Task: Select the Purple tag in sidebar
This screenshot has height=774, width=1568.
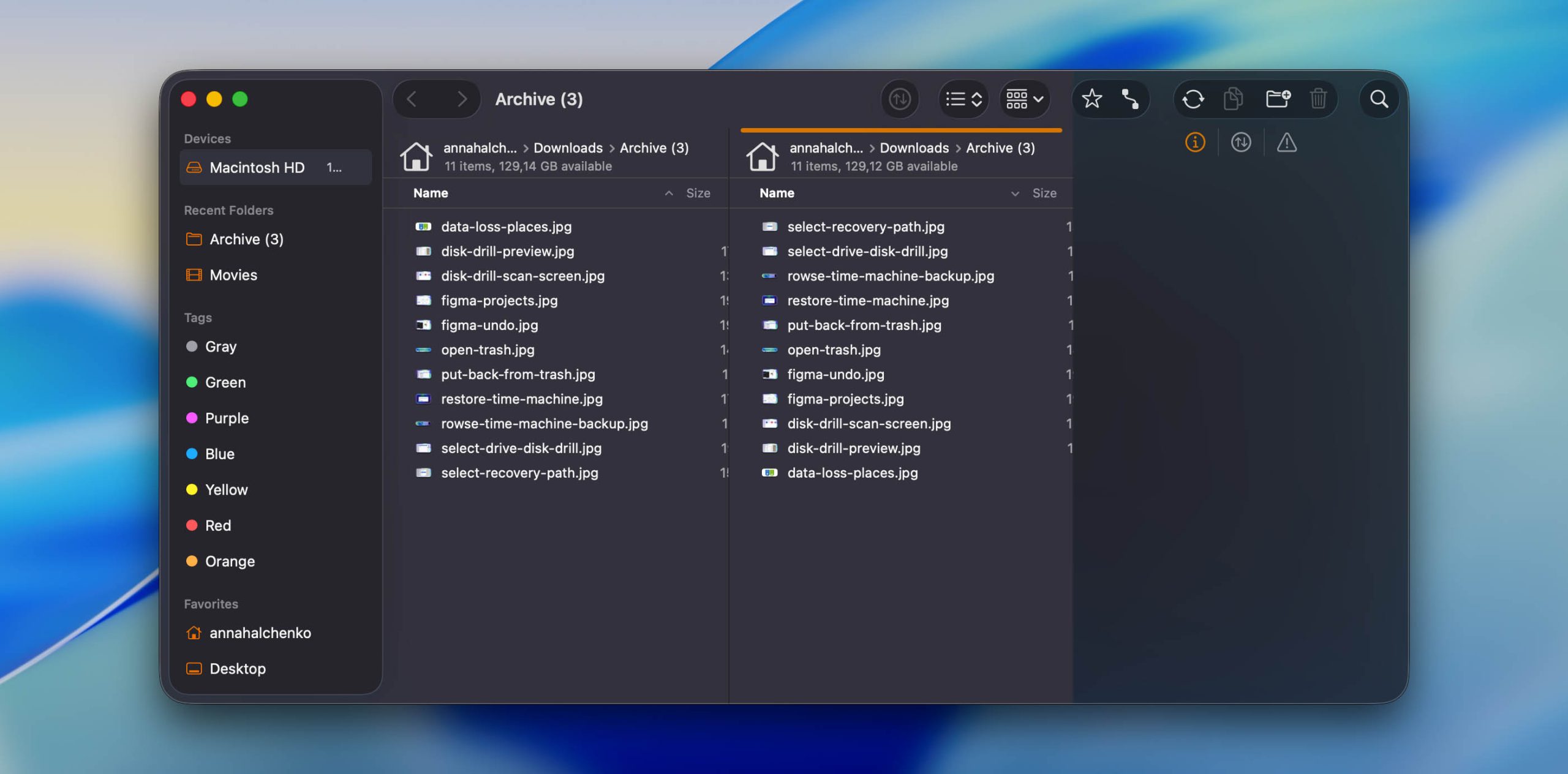Action: (x=226, y=418)
